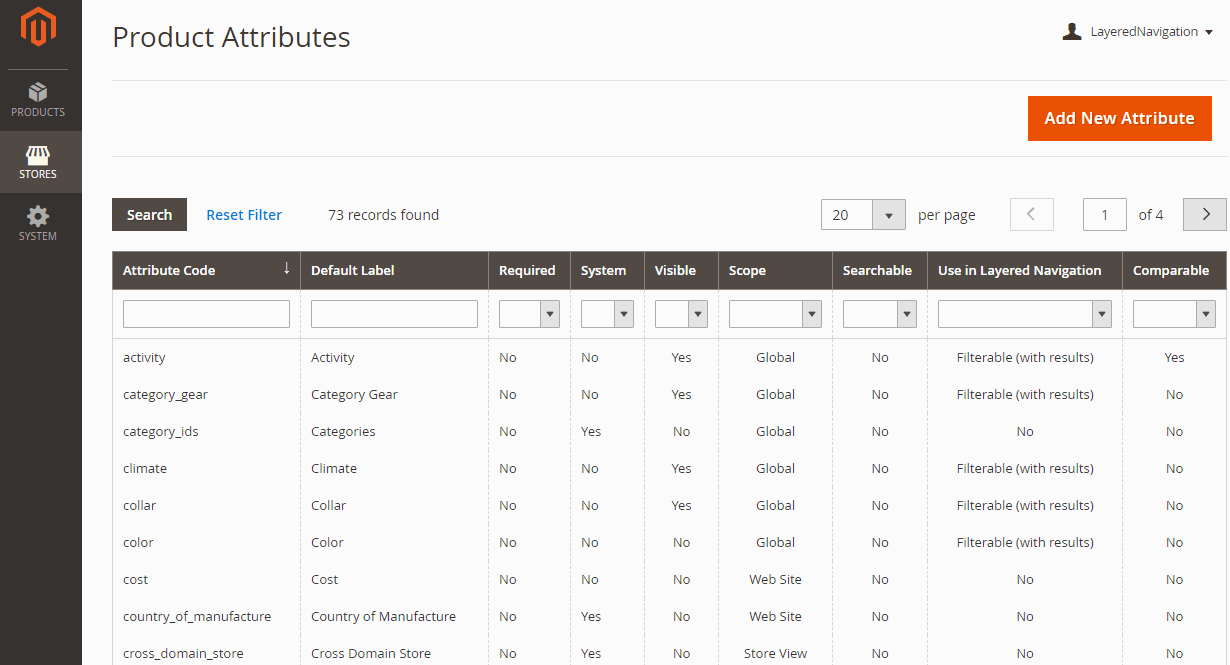Focus the Attribute Code filter field
Viewport: 1230px width, 665px height.
tap(206, 314)
